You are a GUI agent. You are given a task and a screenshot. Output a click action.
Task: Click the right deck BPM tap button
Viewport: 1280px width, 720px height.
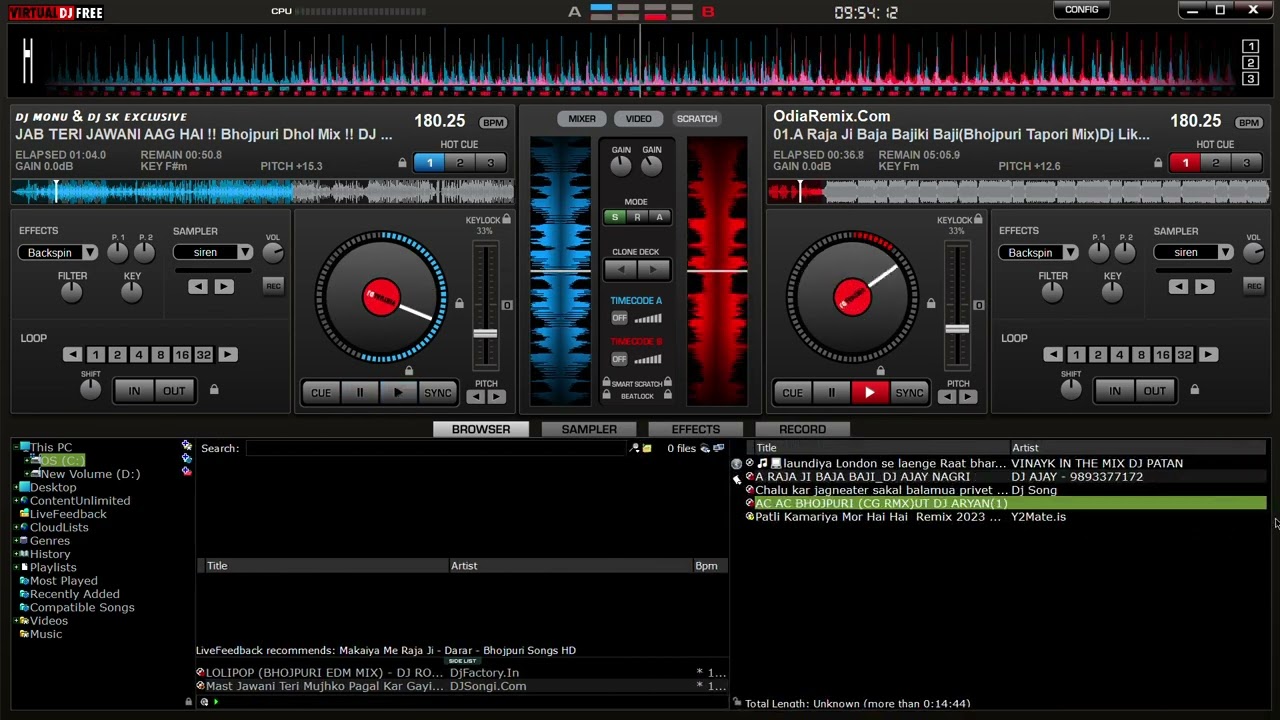(x=1249, y=122)
